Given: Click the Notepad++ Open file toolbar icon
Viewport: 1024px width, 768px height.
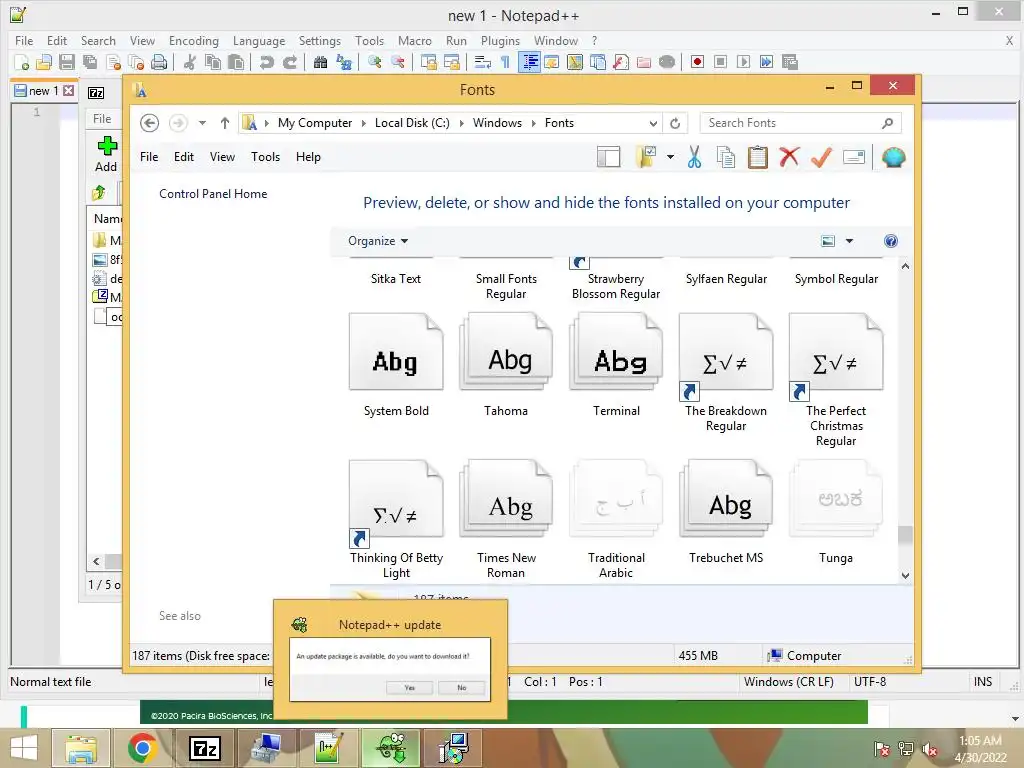Looking at the screenshot, I should click(44, 62).
